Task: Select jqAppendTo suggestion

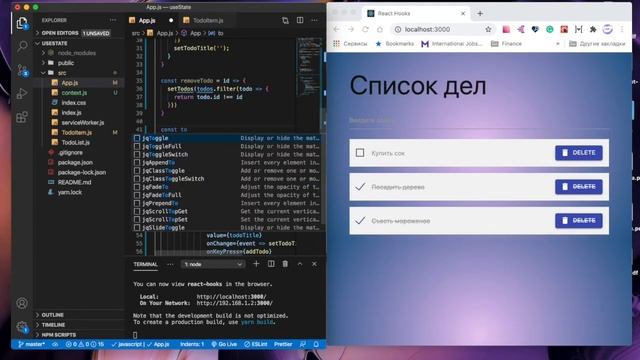Action: click(227, 163)
